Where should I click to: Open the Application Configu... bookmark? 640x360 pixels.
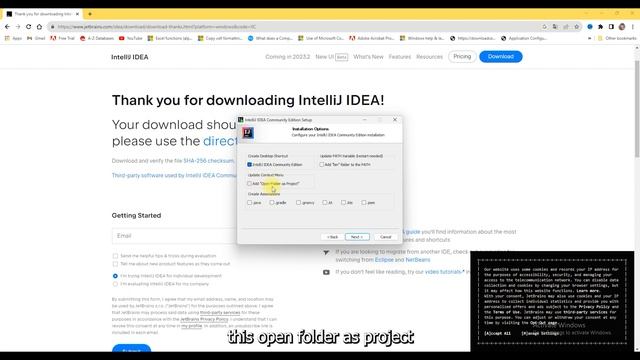(x=524, y=38)
